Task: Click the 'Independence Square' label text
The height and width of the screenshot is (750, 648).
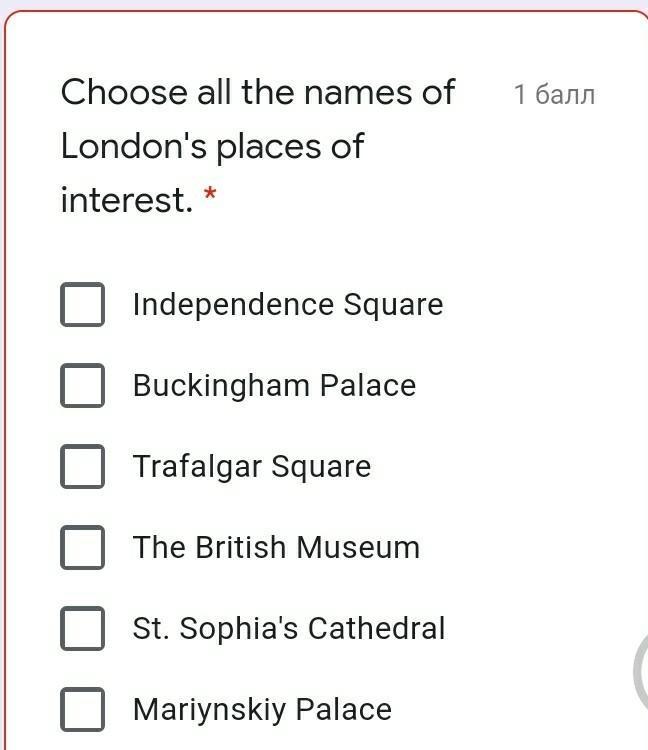Action: click(x=287, y=305)
